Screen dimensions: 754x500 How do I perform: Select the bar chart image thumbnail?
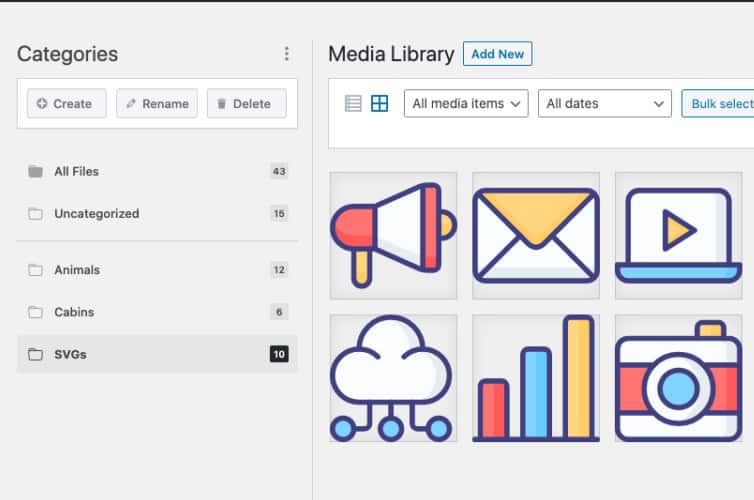pyautogui.click(x=535, y=378)
